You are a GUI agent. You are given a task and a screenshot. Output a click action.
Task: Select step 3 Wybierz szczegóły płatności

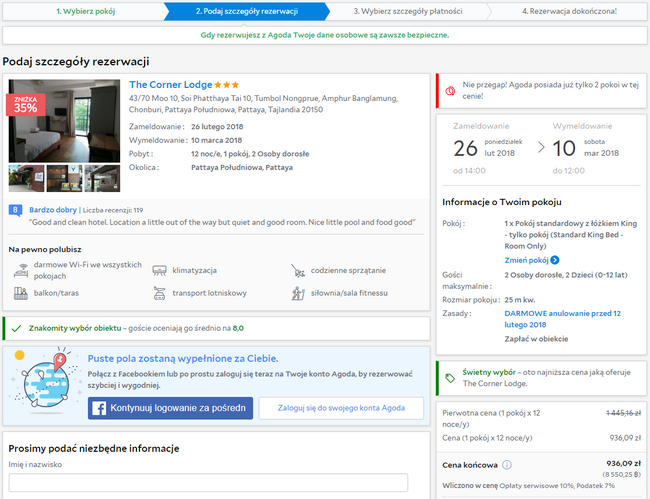point(407,11)
